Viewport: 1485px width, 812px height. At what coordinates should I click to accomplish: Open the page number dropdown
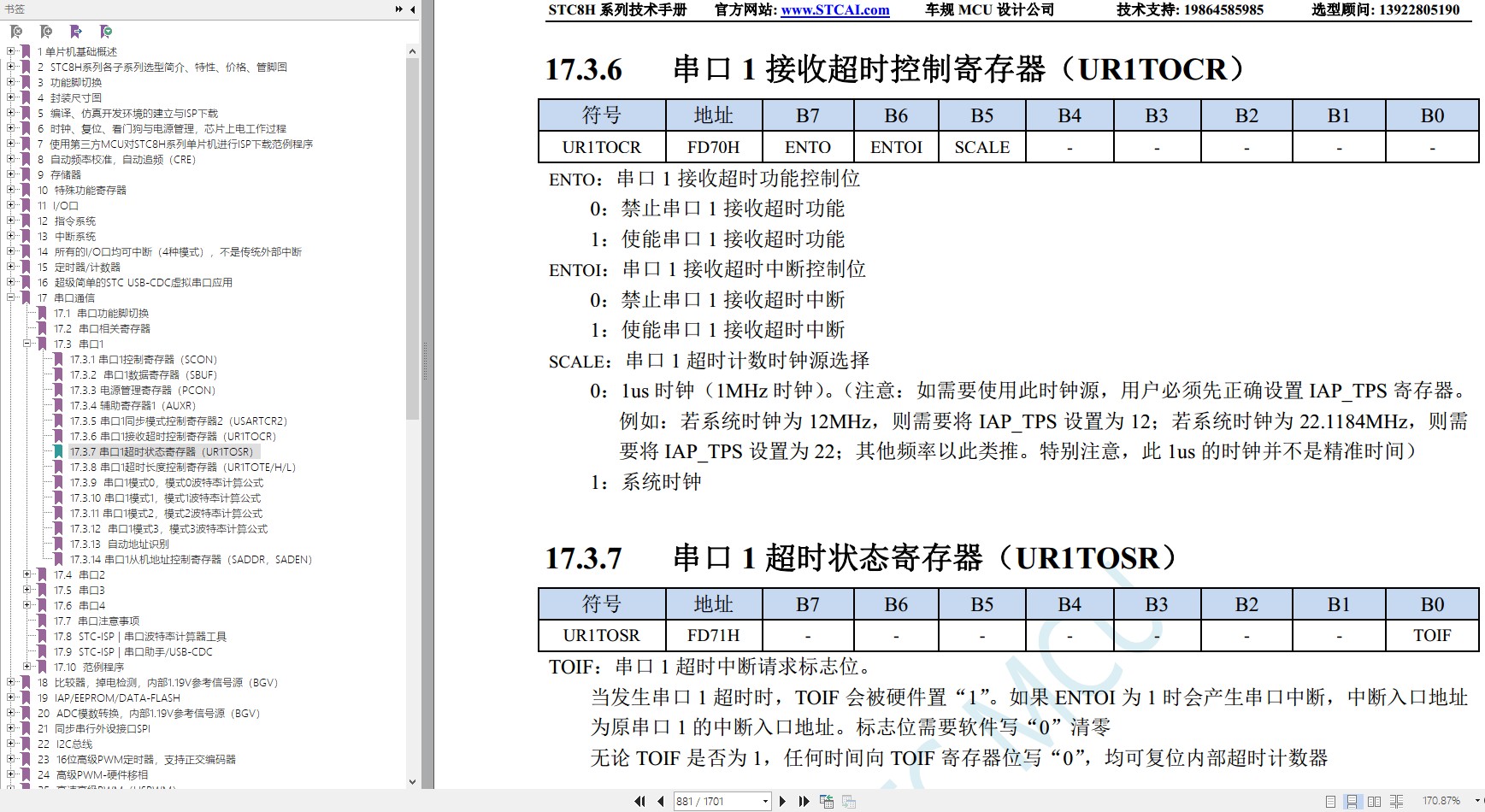click(x=765, y=801)
